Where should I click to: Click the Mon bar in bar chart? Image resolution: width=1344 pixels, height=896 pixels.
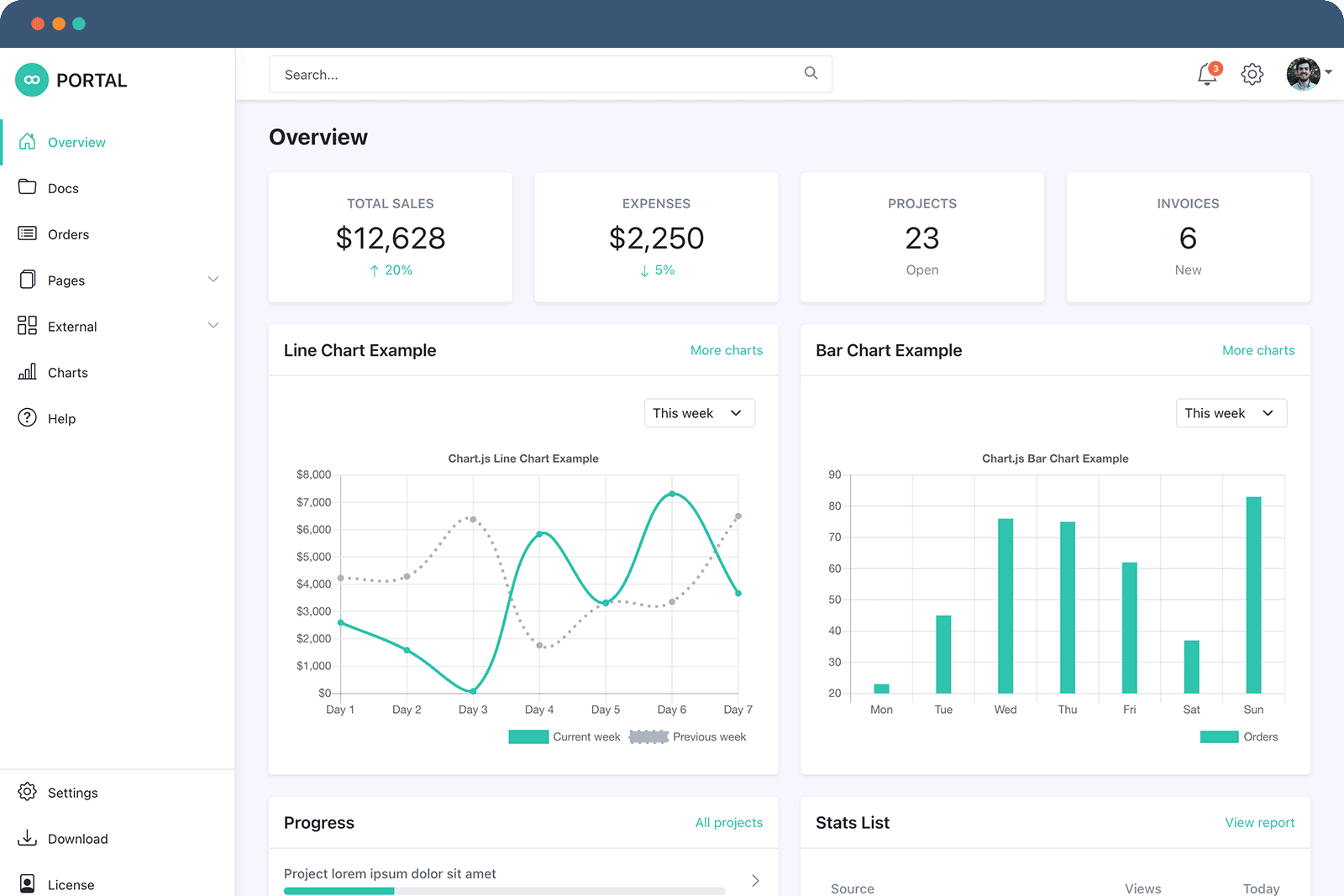coord(881,689)
